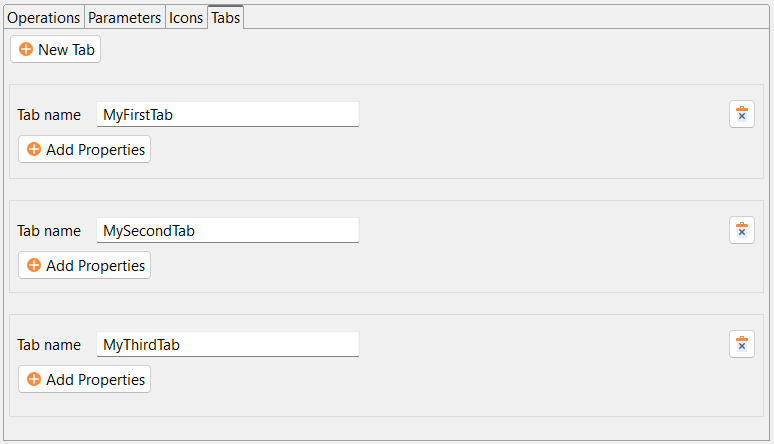The image size is (774, 444).
Task: Go to the Icons tab
Action: point(186,18)
